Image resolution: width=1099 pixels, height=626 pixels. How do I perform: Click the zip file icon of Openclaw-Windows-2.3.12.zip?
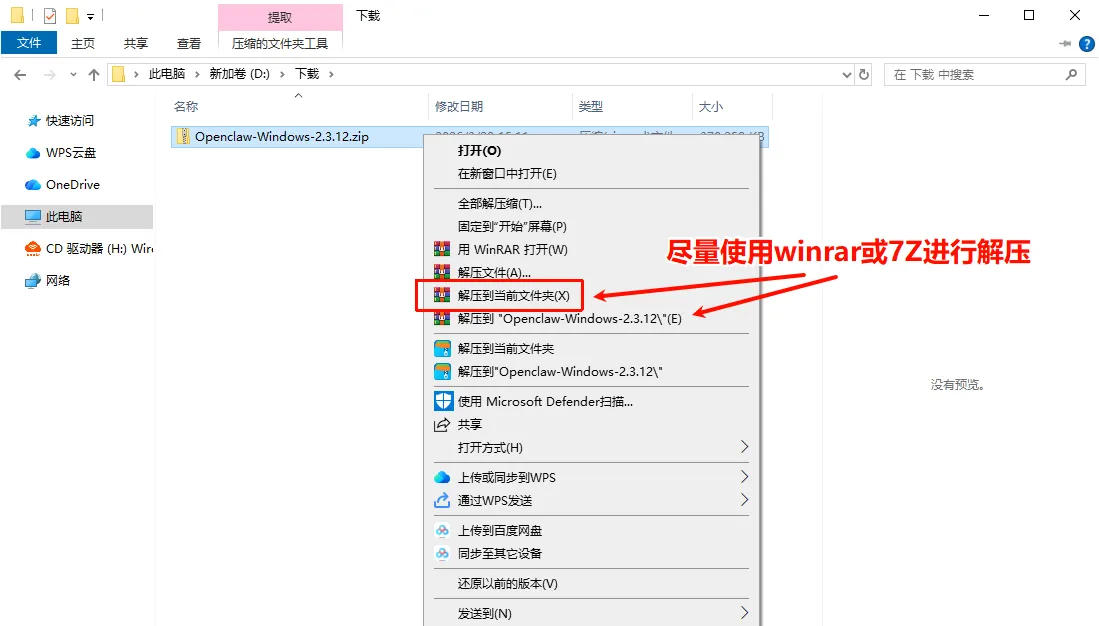[x=183, y=137]
